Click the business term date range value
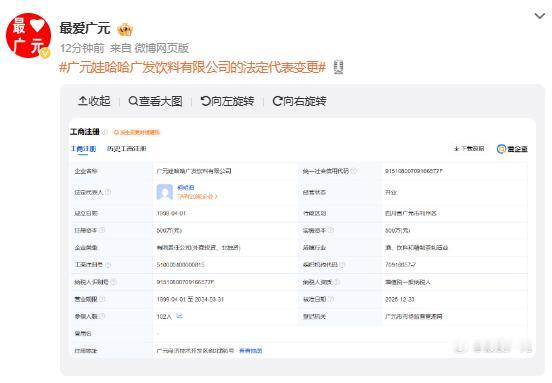Image resolution: width=552 pixels, height=383 pixels. (x=190, y=299)
